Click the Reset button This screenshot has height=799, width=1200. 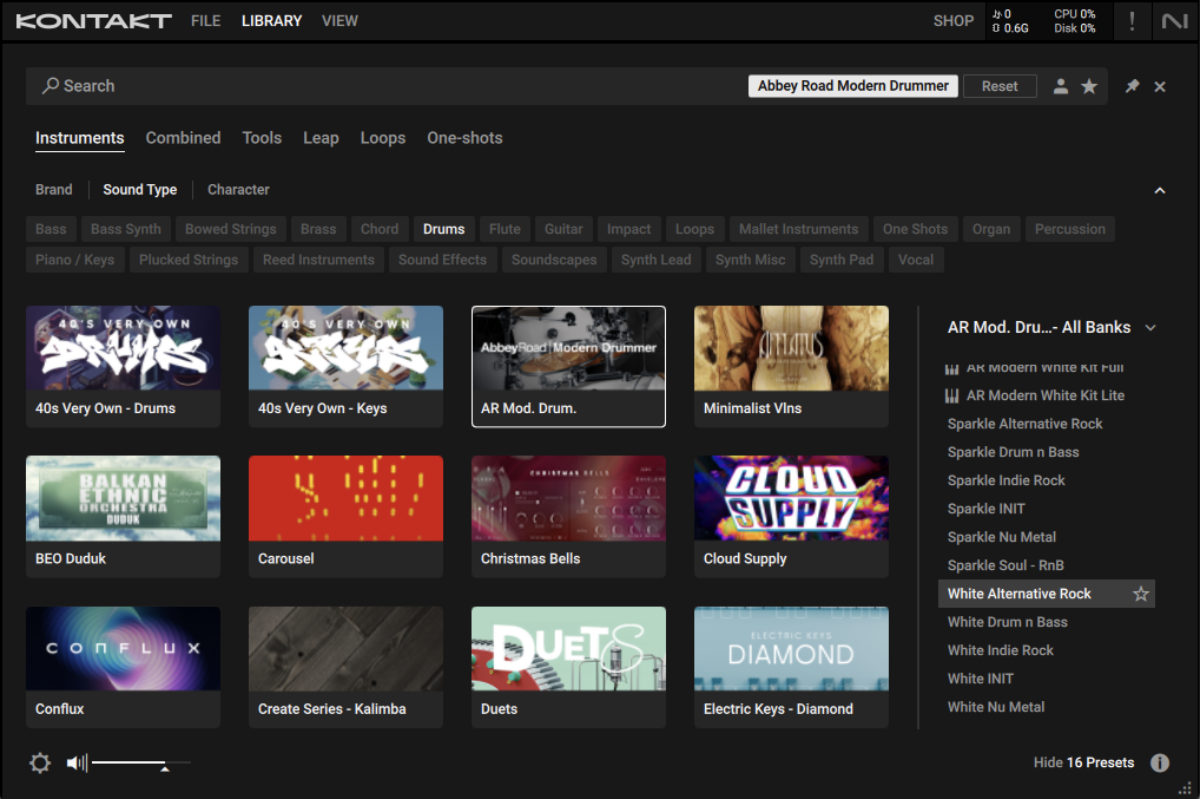point(1000,86)
